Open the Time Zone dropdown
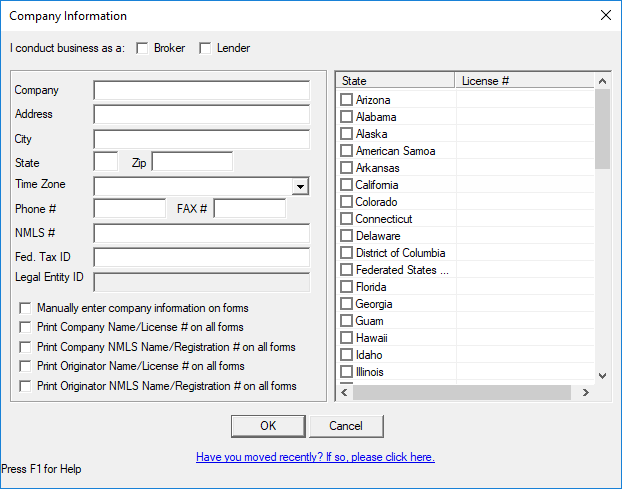 pyautogui.click(x=300, y=186)
